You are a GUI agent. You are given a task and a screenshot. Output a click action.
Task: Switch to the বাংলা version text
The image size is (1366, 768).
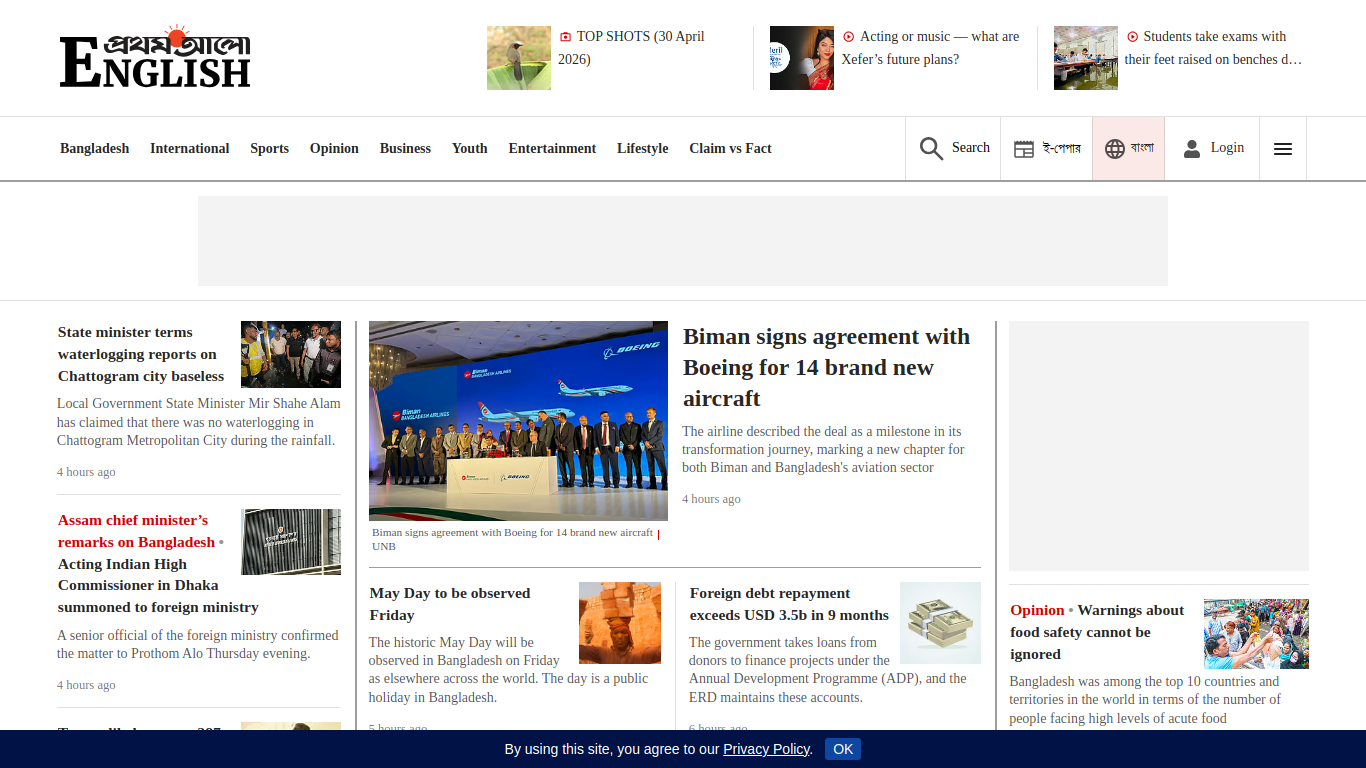[x=1142, y=148]
